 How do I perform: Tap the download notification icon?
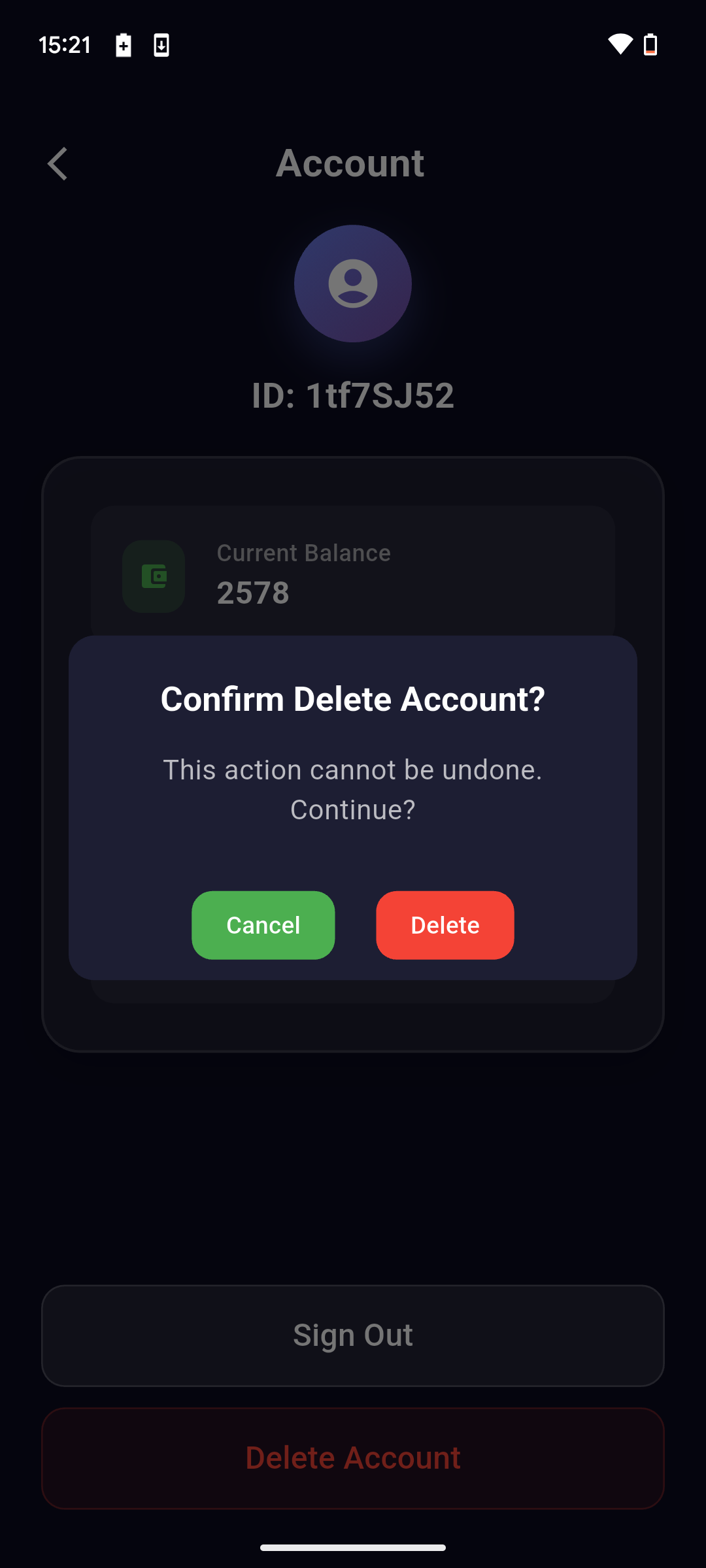[161, 45]
